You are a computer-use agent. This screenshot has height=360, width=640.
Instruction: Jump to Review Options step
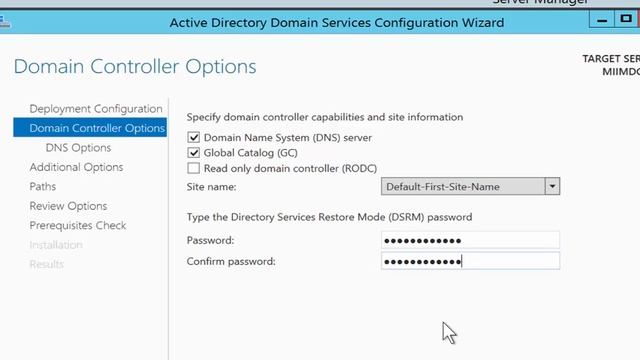pyautogui.click(x=68, y=206)
